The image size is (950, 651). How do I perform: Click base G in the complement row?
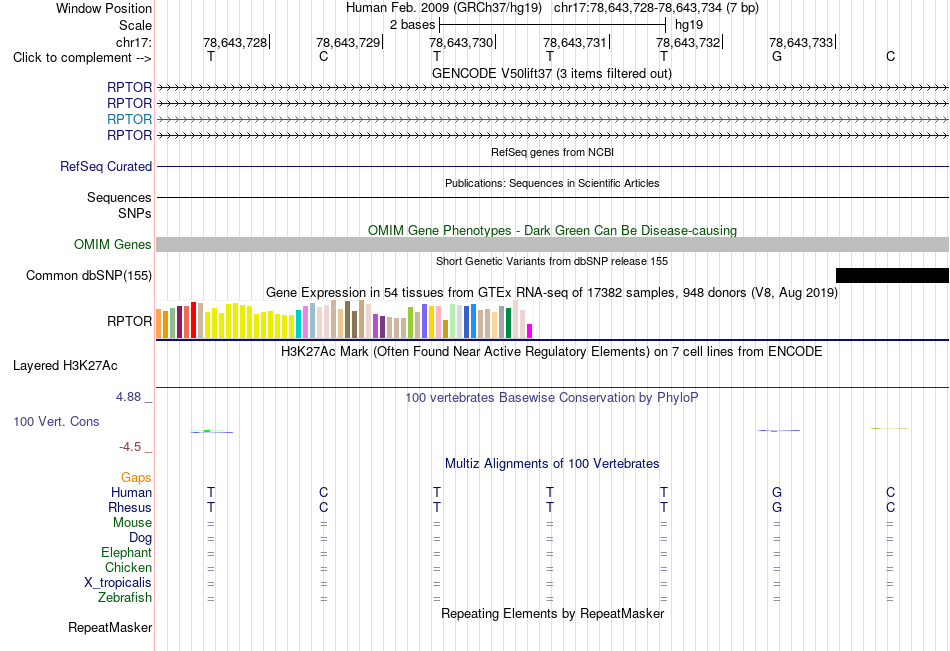click(x=777, y=56)
